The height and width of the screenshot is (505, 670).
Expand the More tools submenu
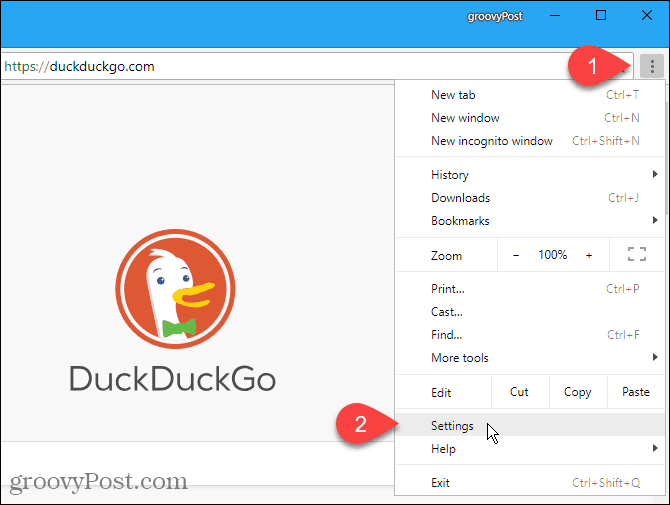pos(530,358)
